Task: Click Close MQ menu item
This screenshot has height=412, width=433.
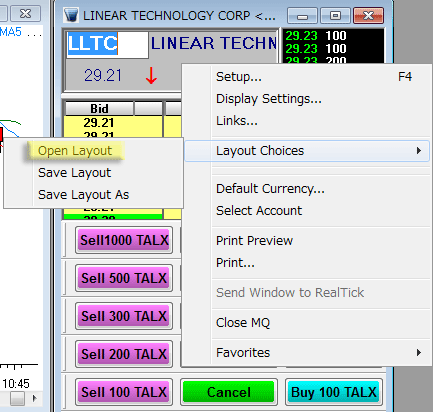Action: pyautogui.click(x=307, y=323)
